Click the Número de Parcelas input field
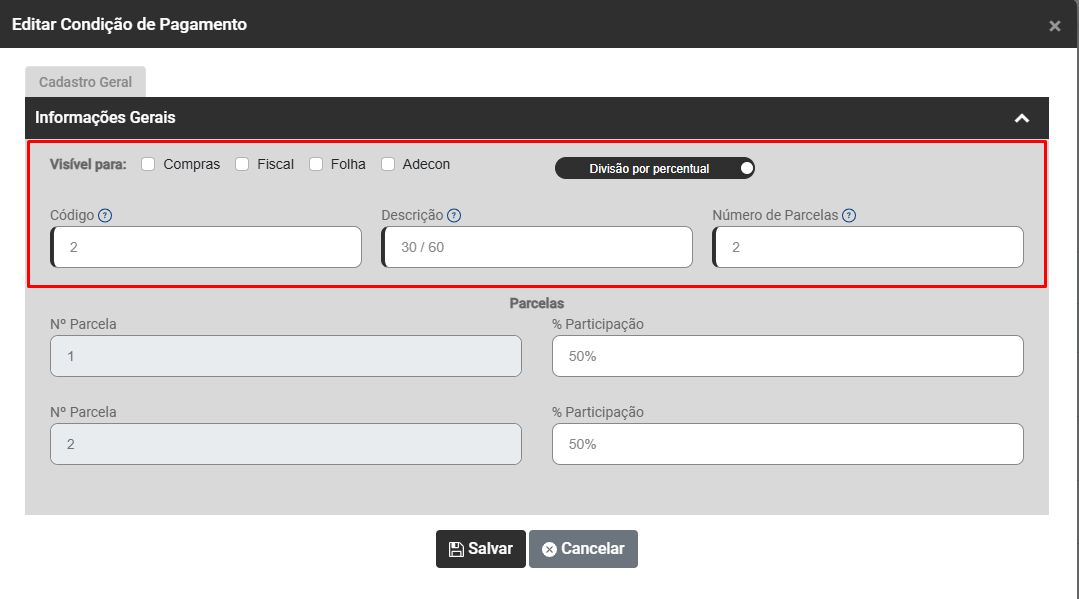 (869, 247)
